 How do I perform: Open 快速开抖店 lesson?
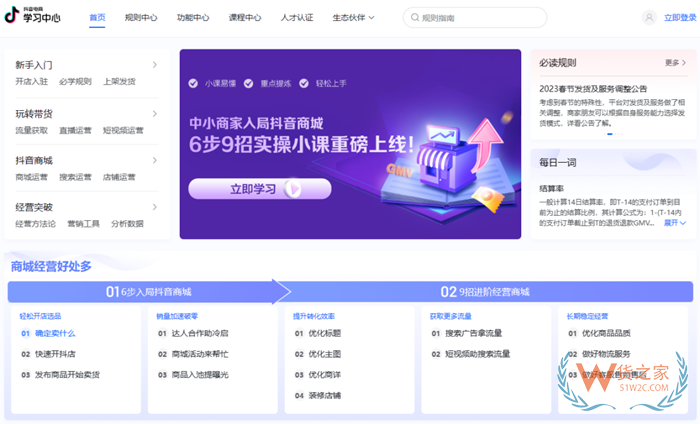(x=55, y=354)
